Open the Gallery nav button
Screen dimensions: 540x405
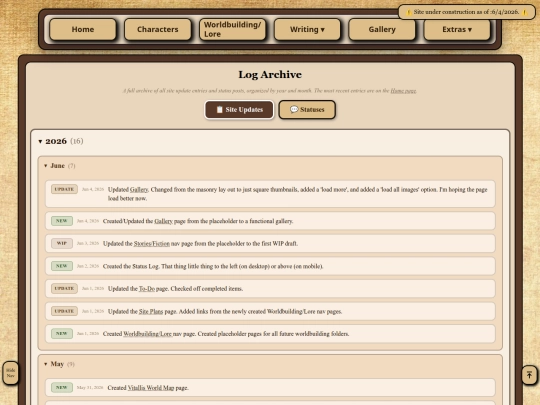[382, 29]
